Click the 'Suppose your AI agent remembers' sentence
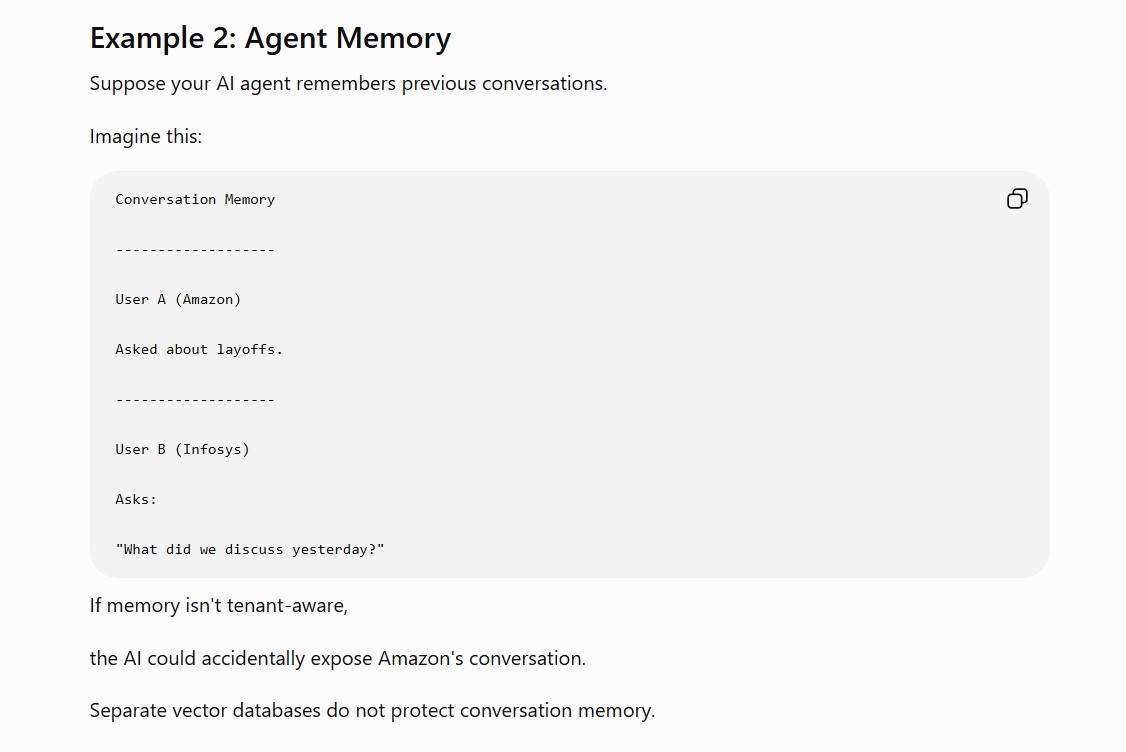Viewport: 1126px width, 752px height. pos(348,83)
